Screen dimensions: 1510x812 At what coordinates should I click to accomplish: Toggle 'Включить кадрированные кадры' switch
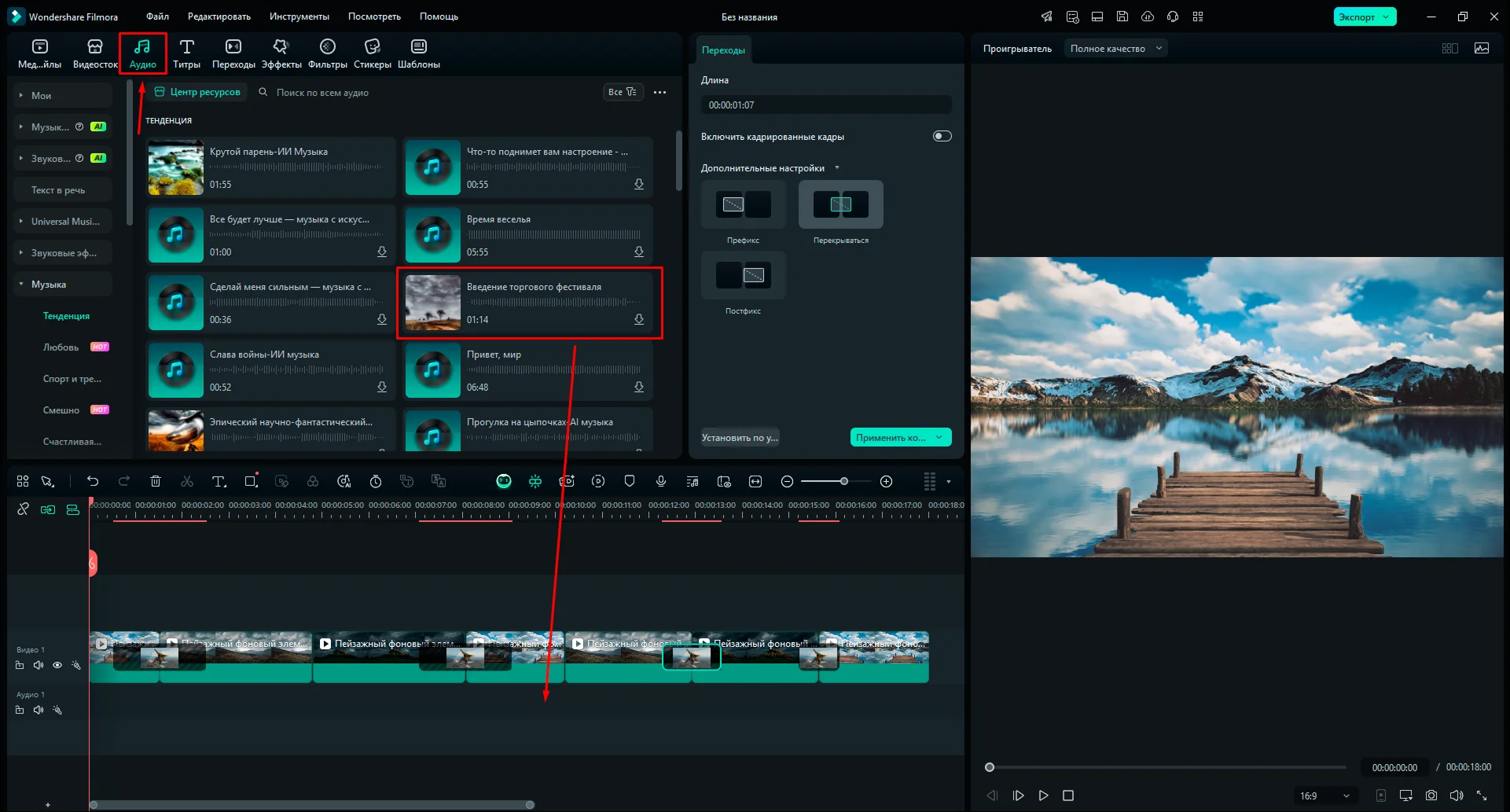[942, 136]
